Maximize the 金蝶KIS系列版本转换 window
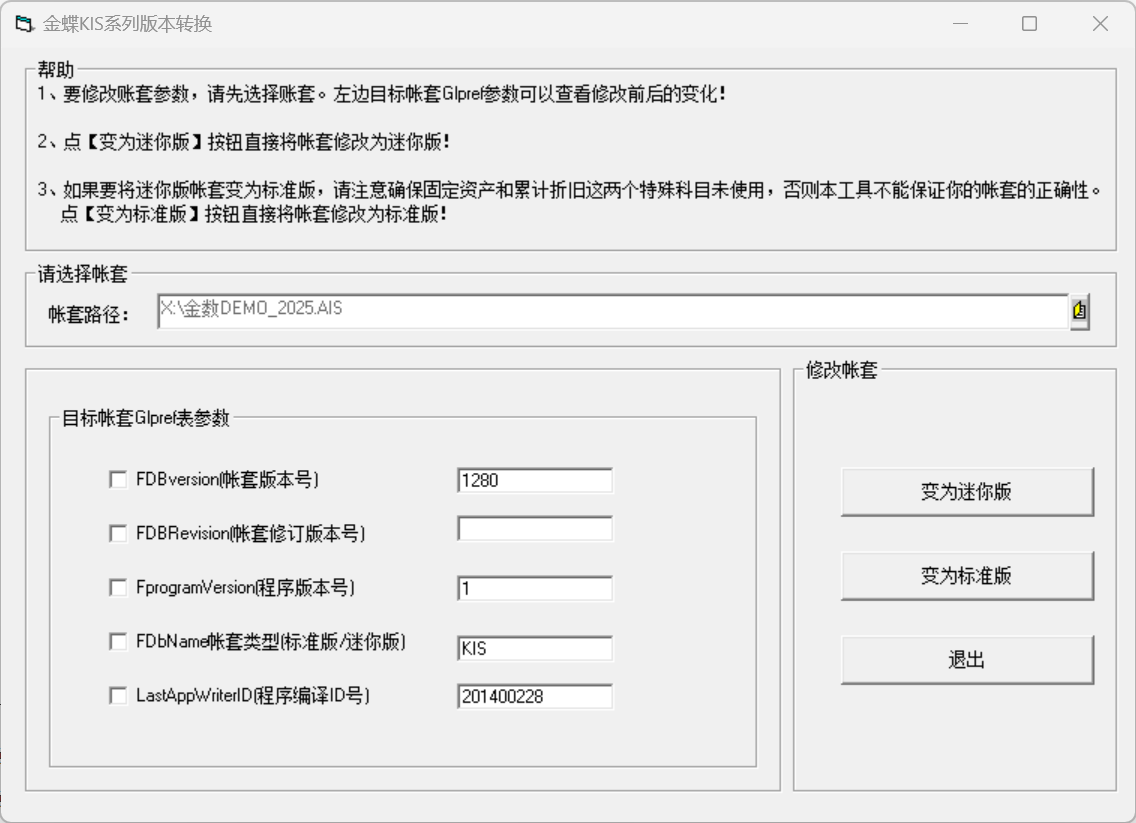Image resolution: width=1136 pixels, height=823 pixels. click(x=1030, y=24)
